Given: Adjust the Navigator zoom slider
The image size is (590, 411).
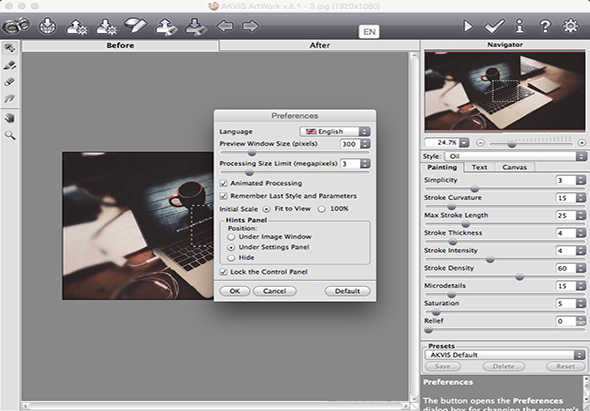Looking at the screenshot, I should (531, 144).
